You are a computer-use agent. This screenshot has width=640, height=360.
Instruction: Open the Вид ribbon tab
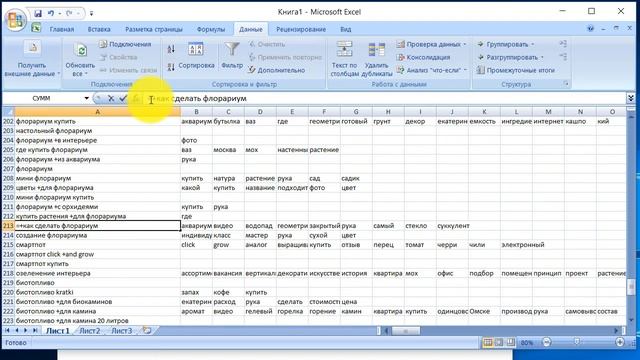coord(345,29)
